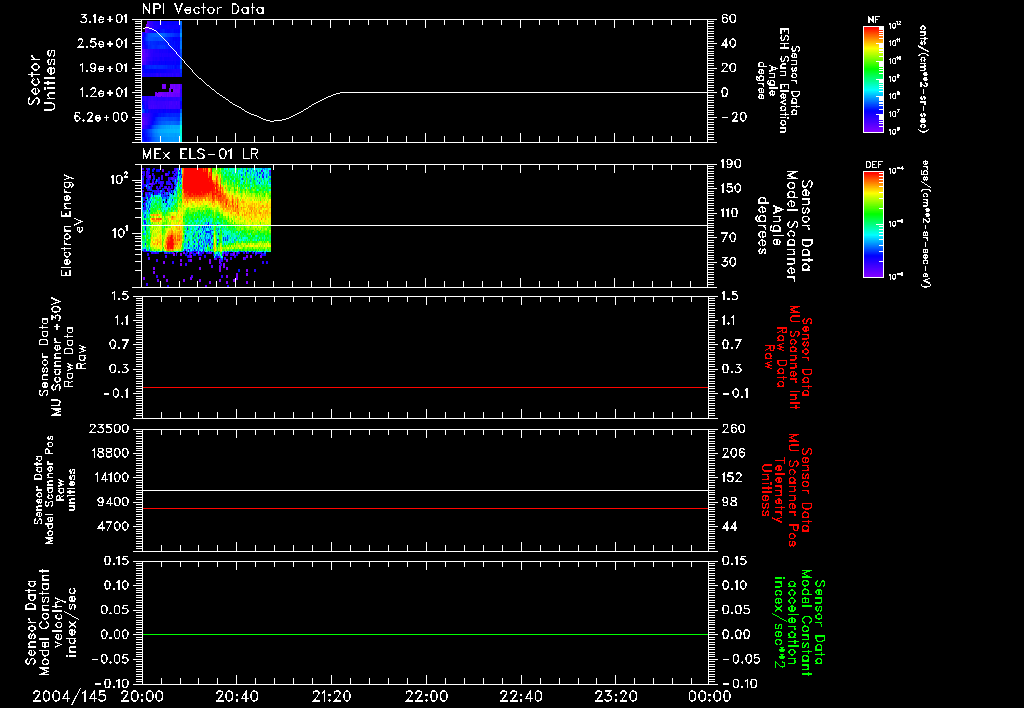1024x708 pixels.
Task: Select the red 'MU Scanner Pos Telemetry' label
Action: (x=786, y=490)
